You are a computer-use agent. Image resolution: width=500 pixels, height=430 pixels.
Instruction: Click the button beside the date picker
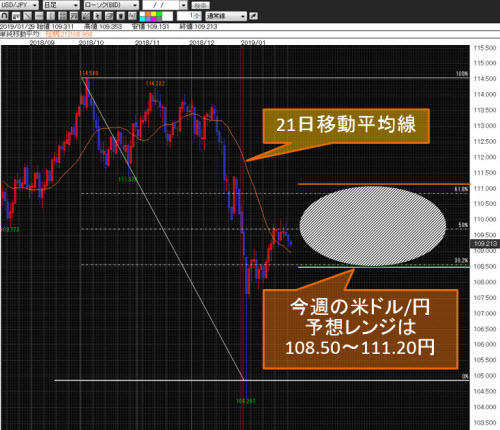[200, 6]
